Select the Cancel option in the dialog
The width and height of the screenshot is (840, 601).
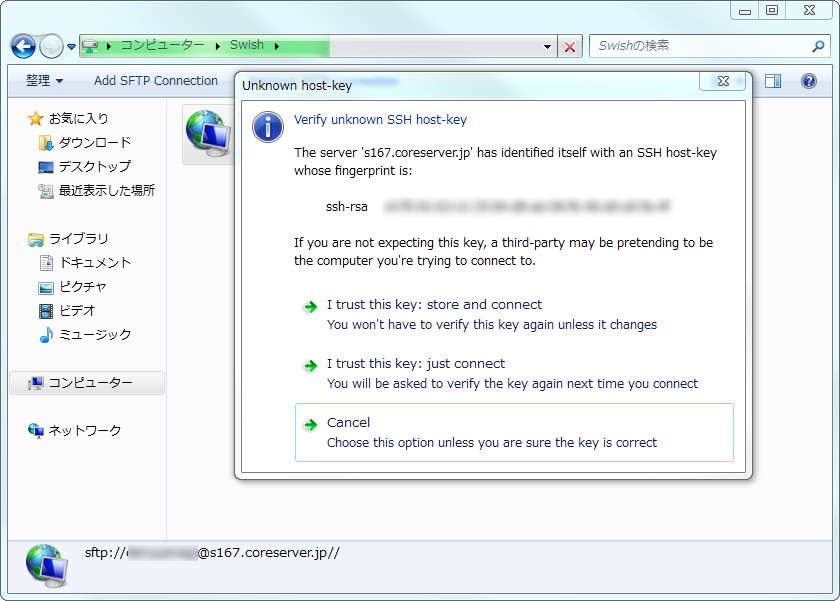click(348, 422)
